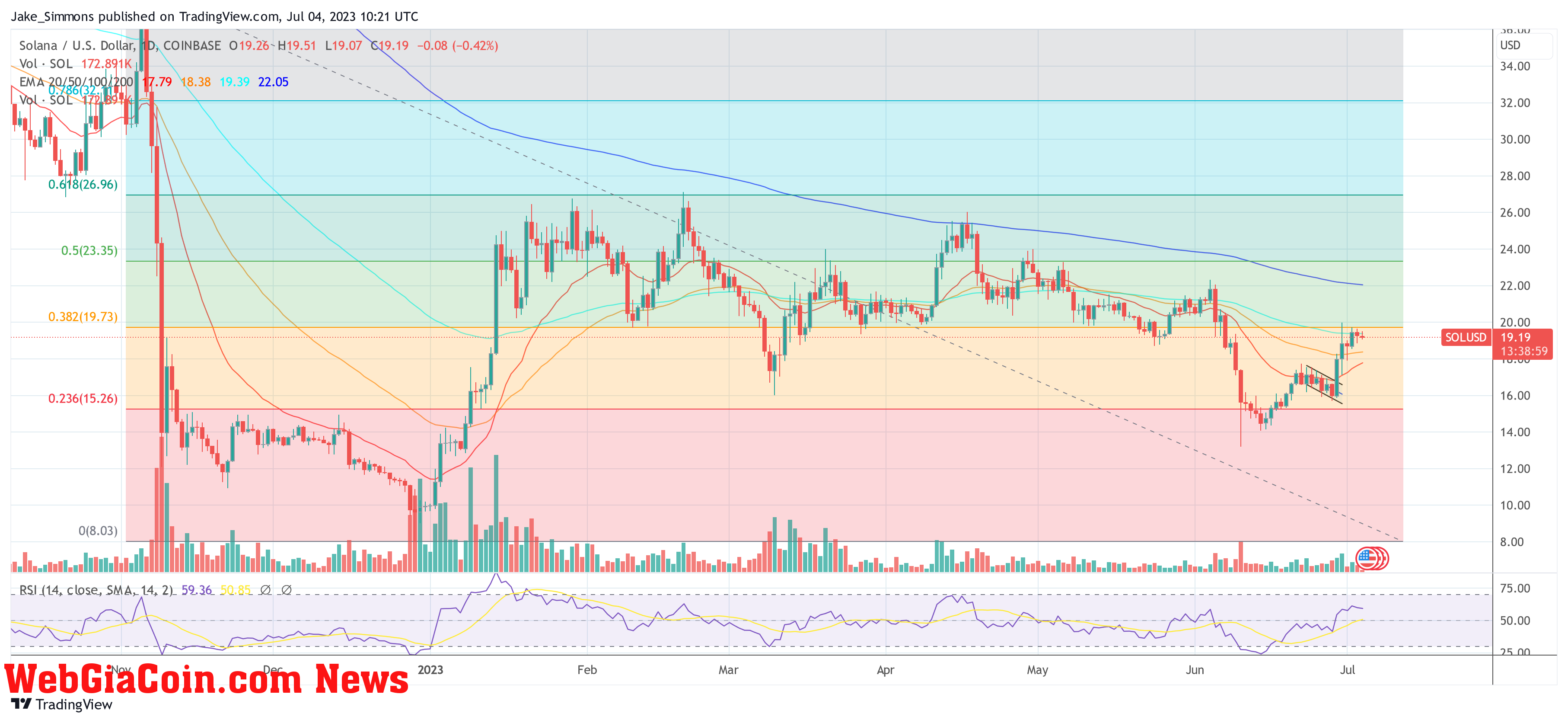Viewport: 1568px width, 723px height.
Task: Click the 30.00 price axis label
Action: [1515, 140]
